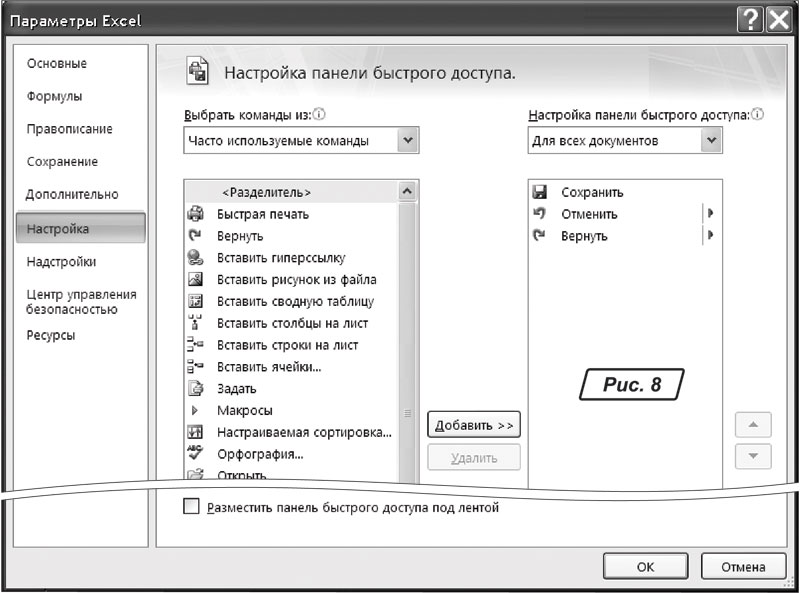Click the OK button
This screenshot has height=593, width=800.
(x=645, y=566)
